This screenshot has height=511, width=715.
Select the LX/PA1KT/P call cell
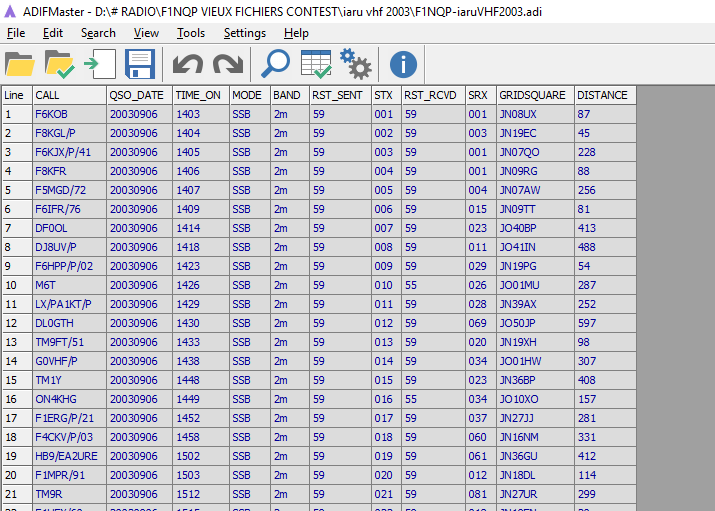point(69,305)
